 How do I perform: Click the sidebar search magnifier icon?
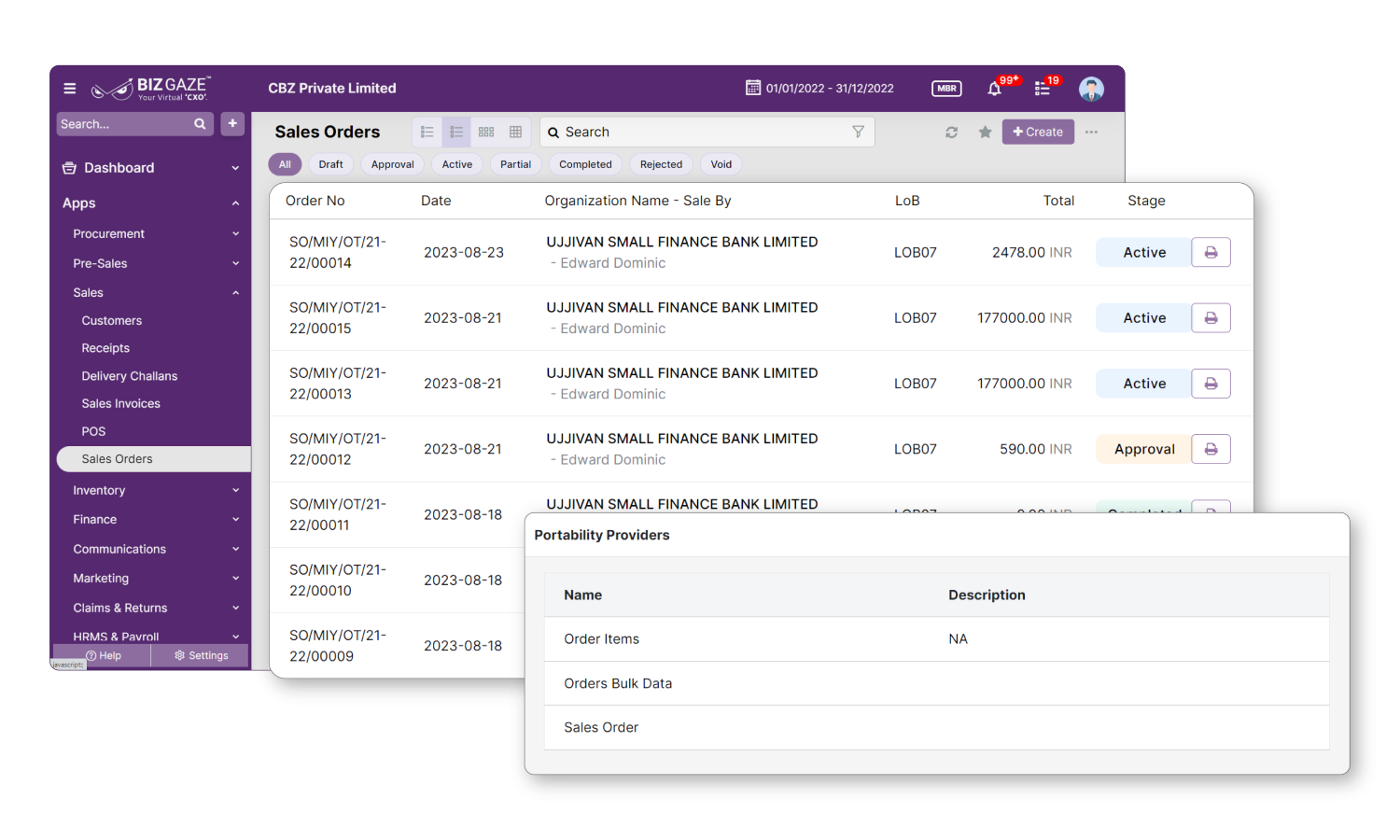(200, 124)
